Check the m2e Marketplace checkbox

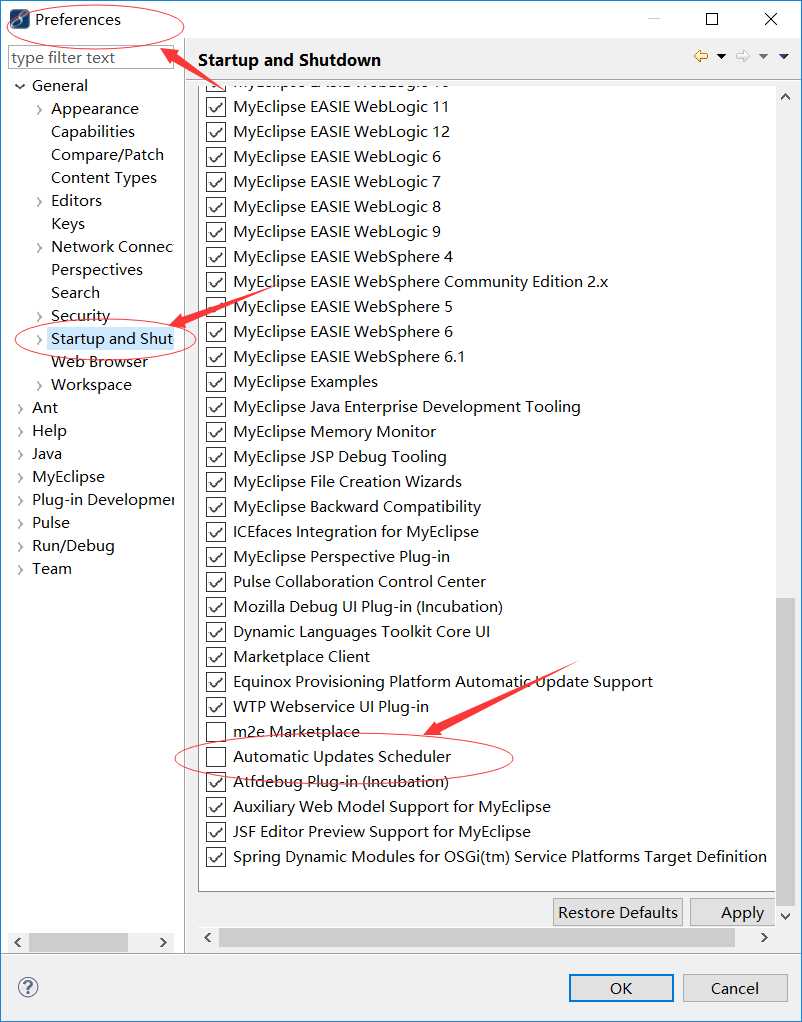pos(216,732)
